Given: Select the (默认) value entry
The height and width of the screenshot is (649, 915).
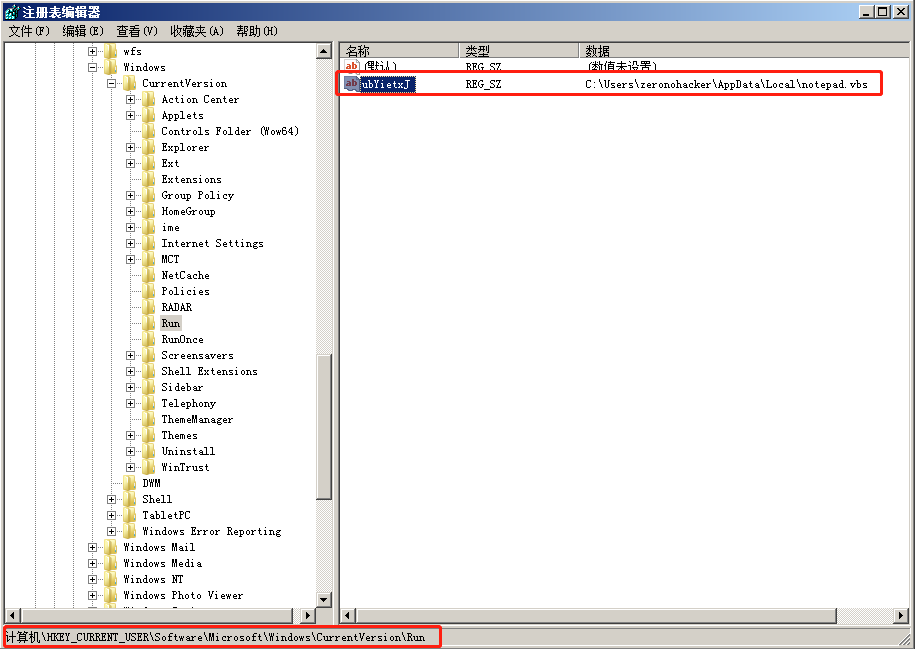Looking at the screenshot, I should (380, 67).
